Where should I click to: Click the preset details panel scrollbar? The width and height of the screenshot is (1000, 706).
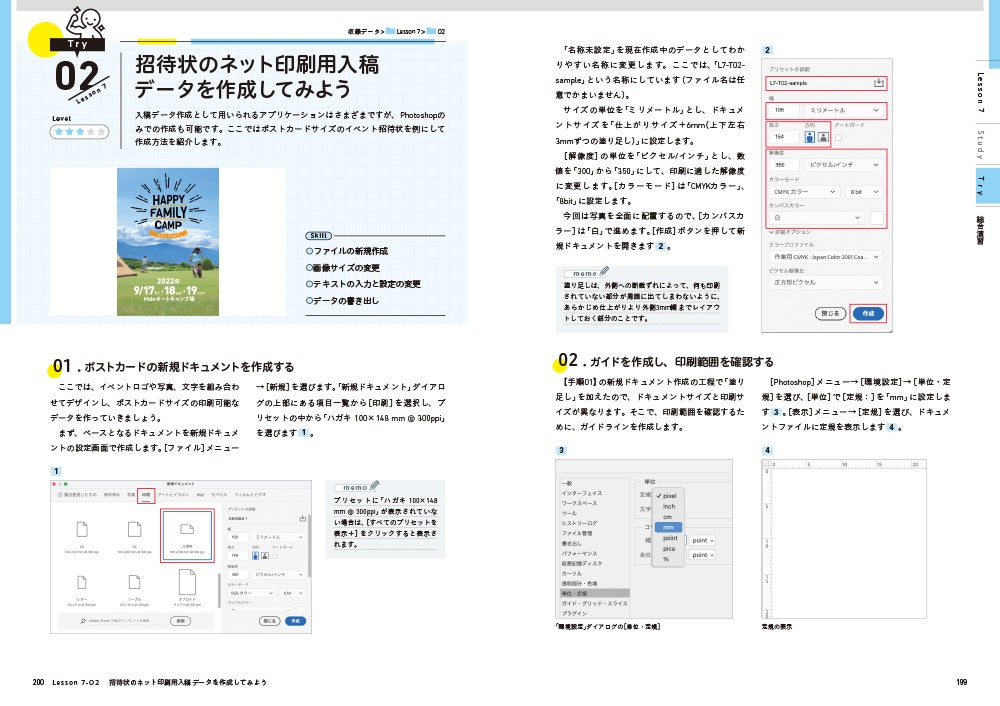(x=309, y=545)
